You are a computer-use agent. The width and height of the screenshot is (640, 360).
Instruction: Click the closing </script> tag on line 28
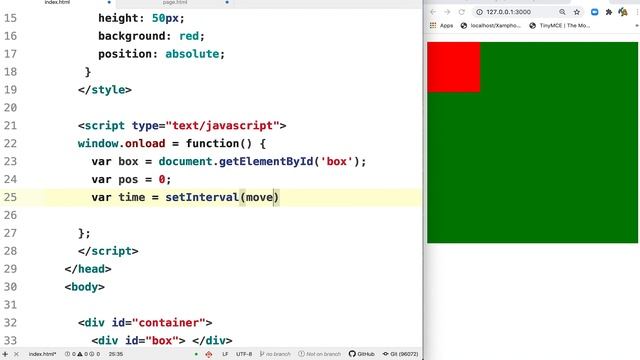[x=108, y=251]
